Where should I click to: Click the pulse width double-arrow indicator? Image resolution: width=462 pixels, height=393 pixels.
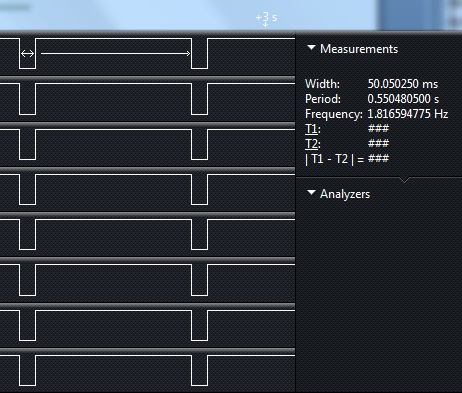tap(27, 53)
